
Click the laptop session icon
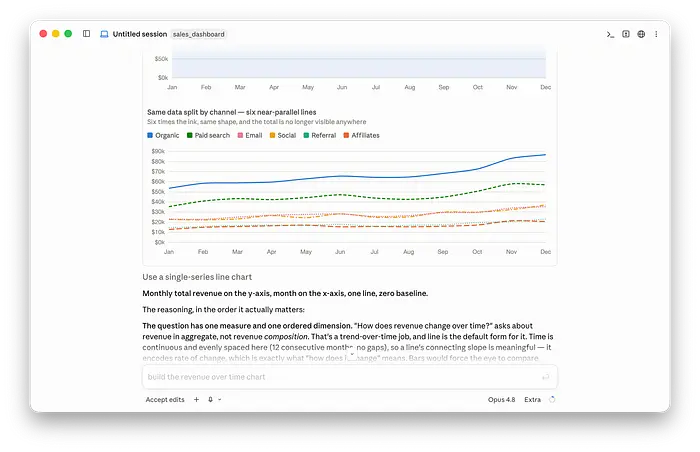click(x=104, y=34)
